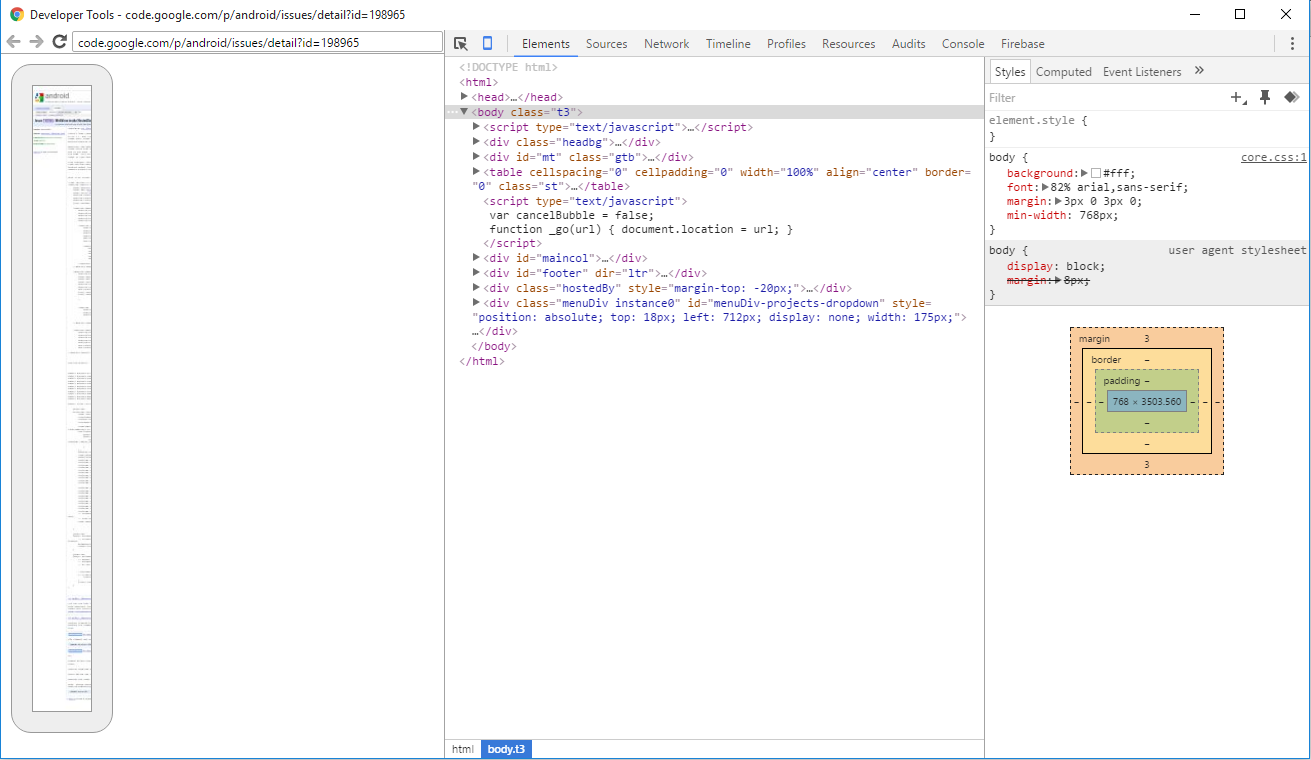Collapse the body class t3 node
The width and height of the screenshot is (1311, 760).
(x=464, y=112)
